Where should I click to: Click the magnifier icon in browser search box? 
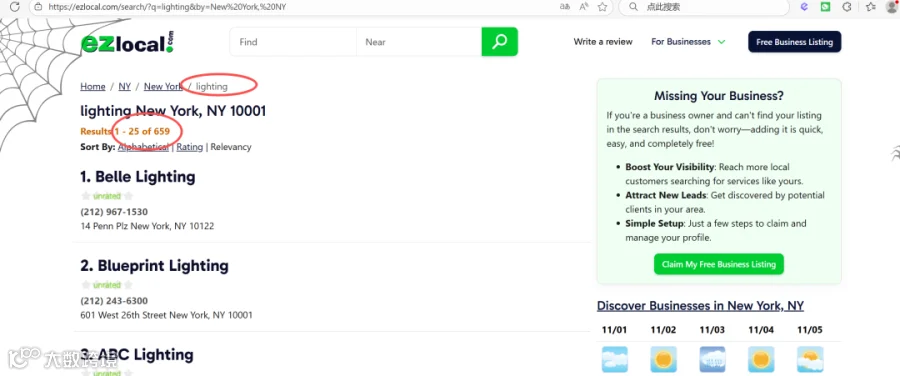633,7
